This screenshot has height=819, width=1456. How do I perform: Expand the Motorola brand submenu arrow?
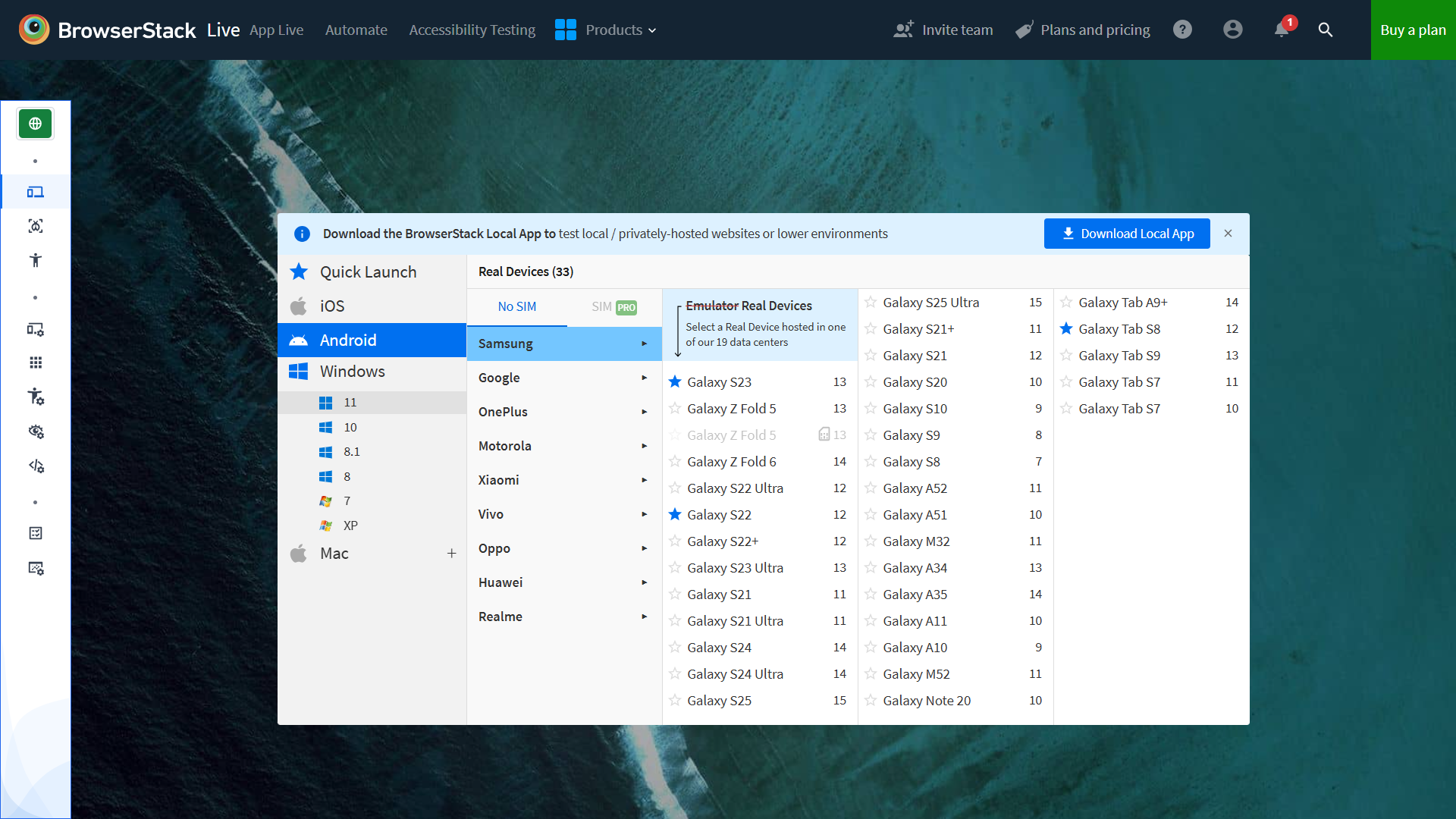pyautogui.click(x=644, y=446)
